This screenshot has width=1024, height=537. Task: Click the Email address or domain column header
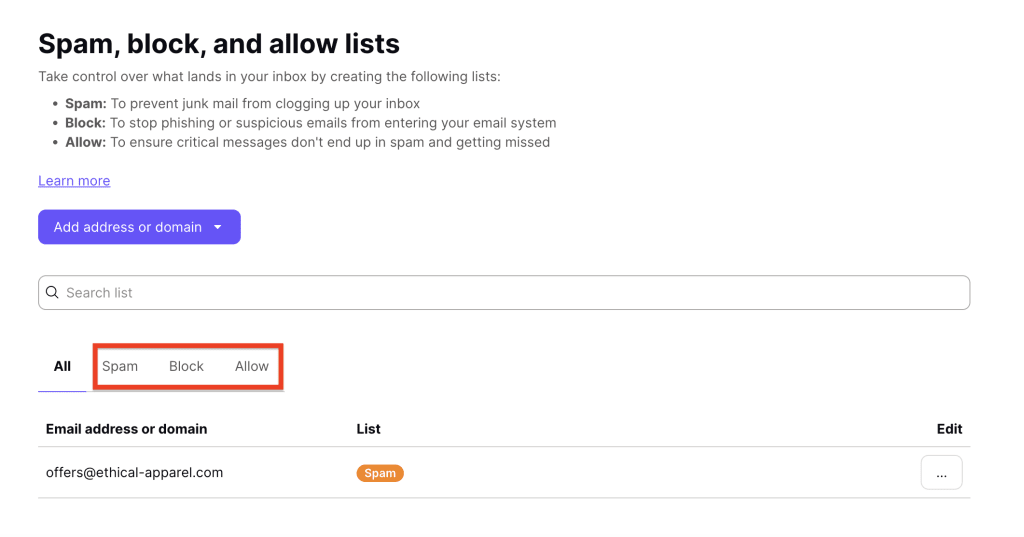pos(126,429)
